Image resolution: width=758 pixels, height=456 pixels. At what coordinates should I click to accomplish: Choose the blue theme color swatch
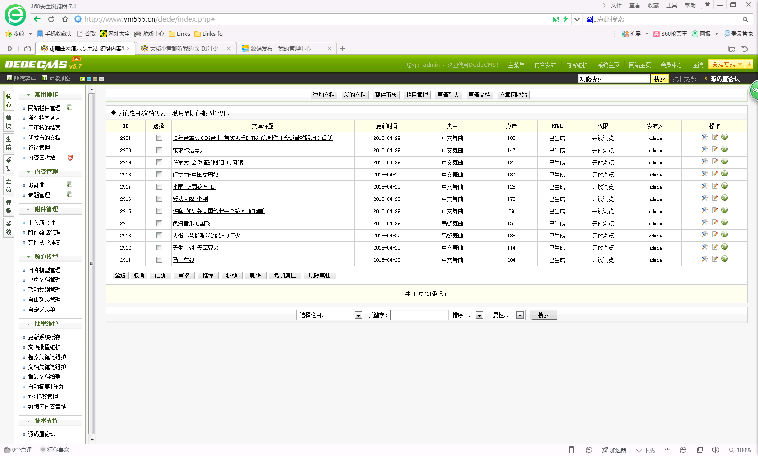point(89,78)
